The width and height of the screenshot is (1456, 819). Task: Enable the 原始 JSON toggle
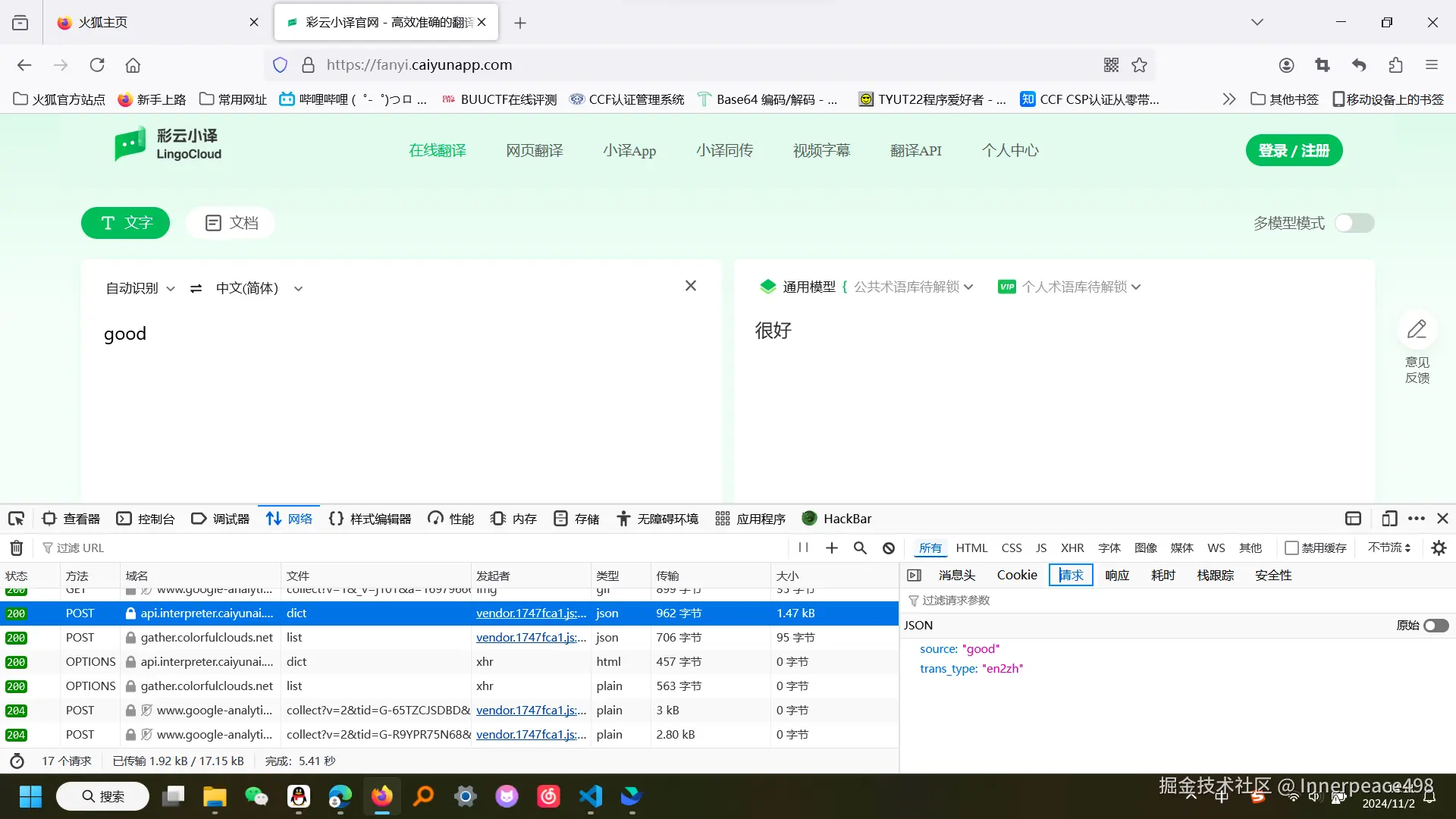[1435, 625]
